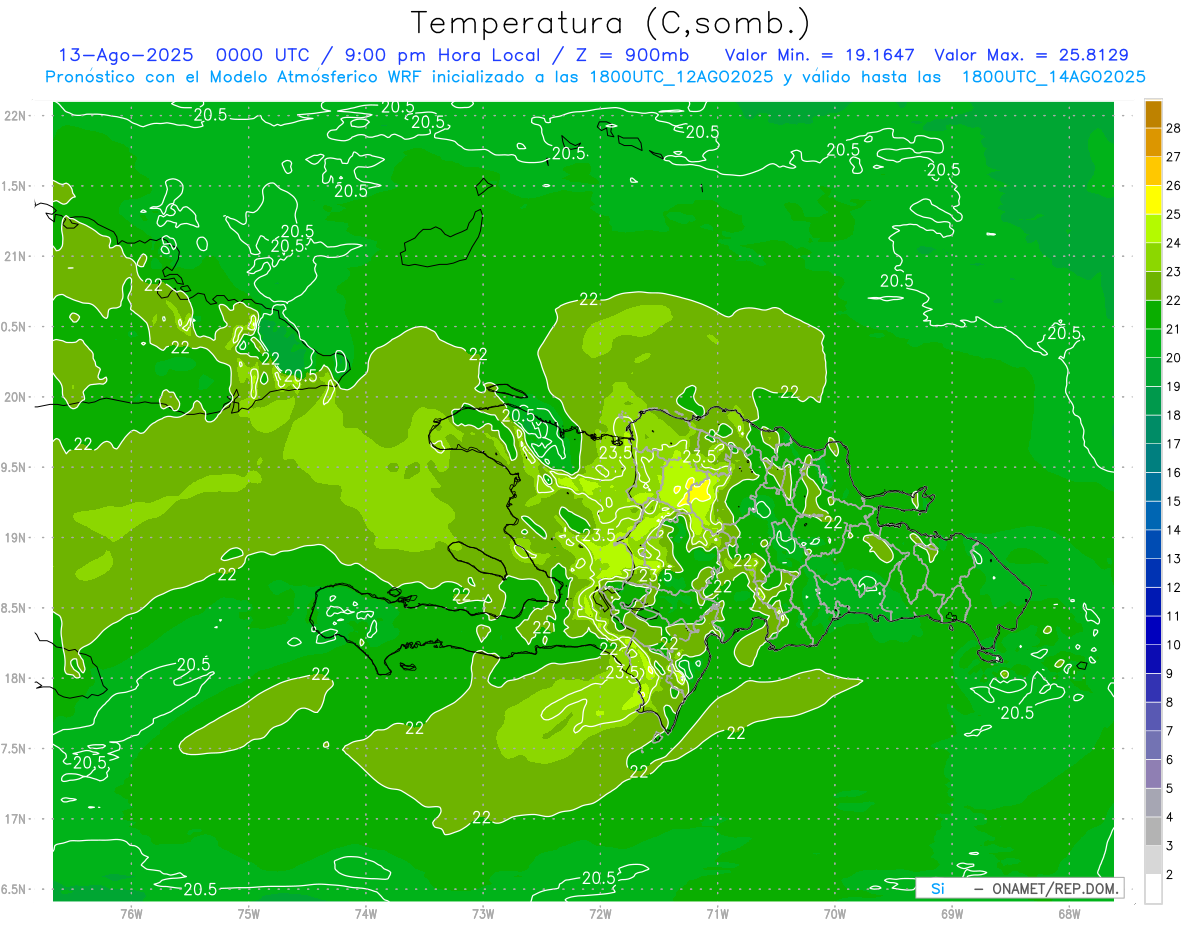The image size is (1200, 927).
Task: Click the '71W' longitude axis label
Action: (717, 913)
